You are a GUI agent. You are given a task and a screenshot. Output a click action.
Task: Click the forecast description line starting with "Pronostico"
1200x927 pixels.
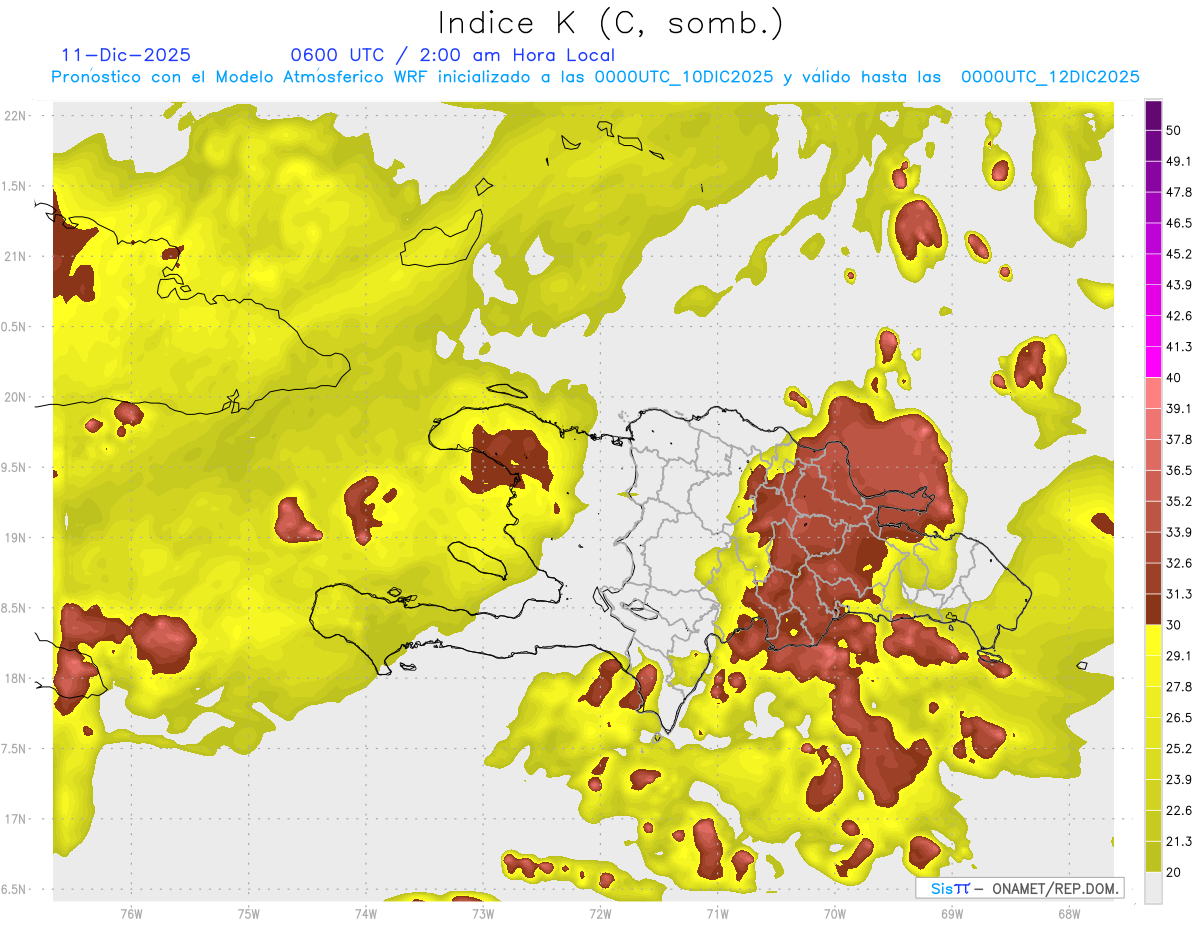tap(596, 77)
